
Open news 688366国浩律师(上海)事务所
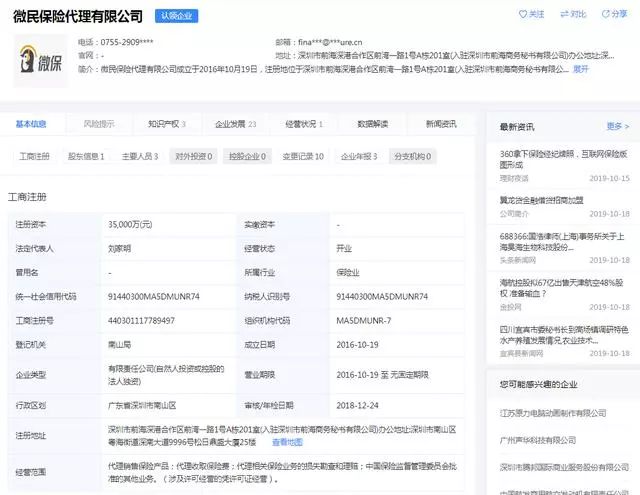click(x=562, y=242)
